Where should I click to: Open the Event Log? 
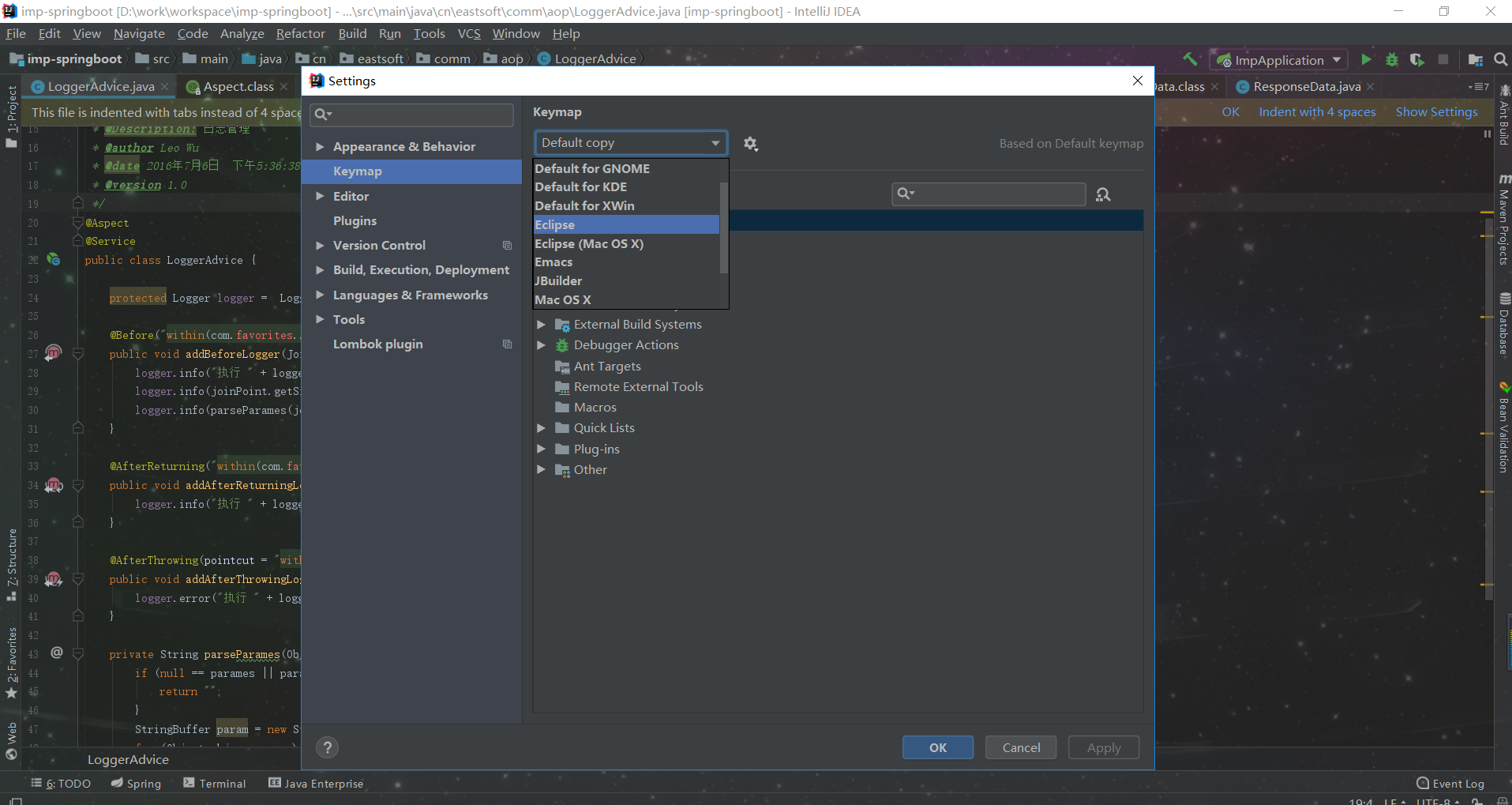point(1450,784)
